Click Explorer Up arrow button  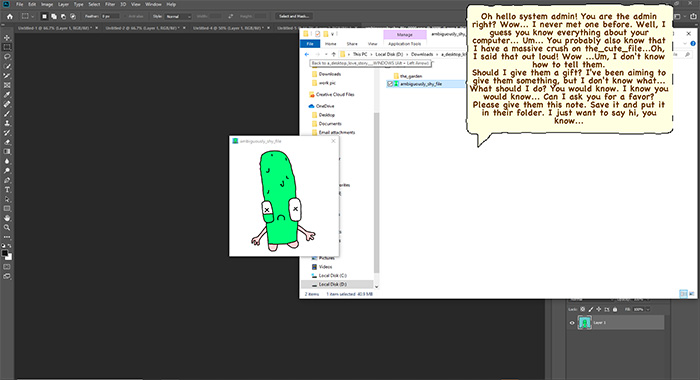(x=333, y=54)
